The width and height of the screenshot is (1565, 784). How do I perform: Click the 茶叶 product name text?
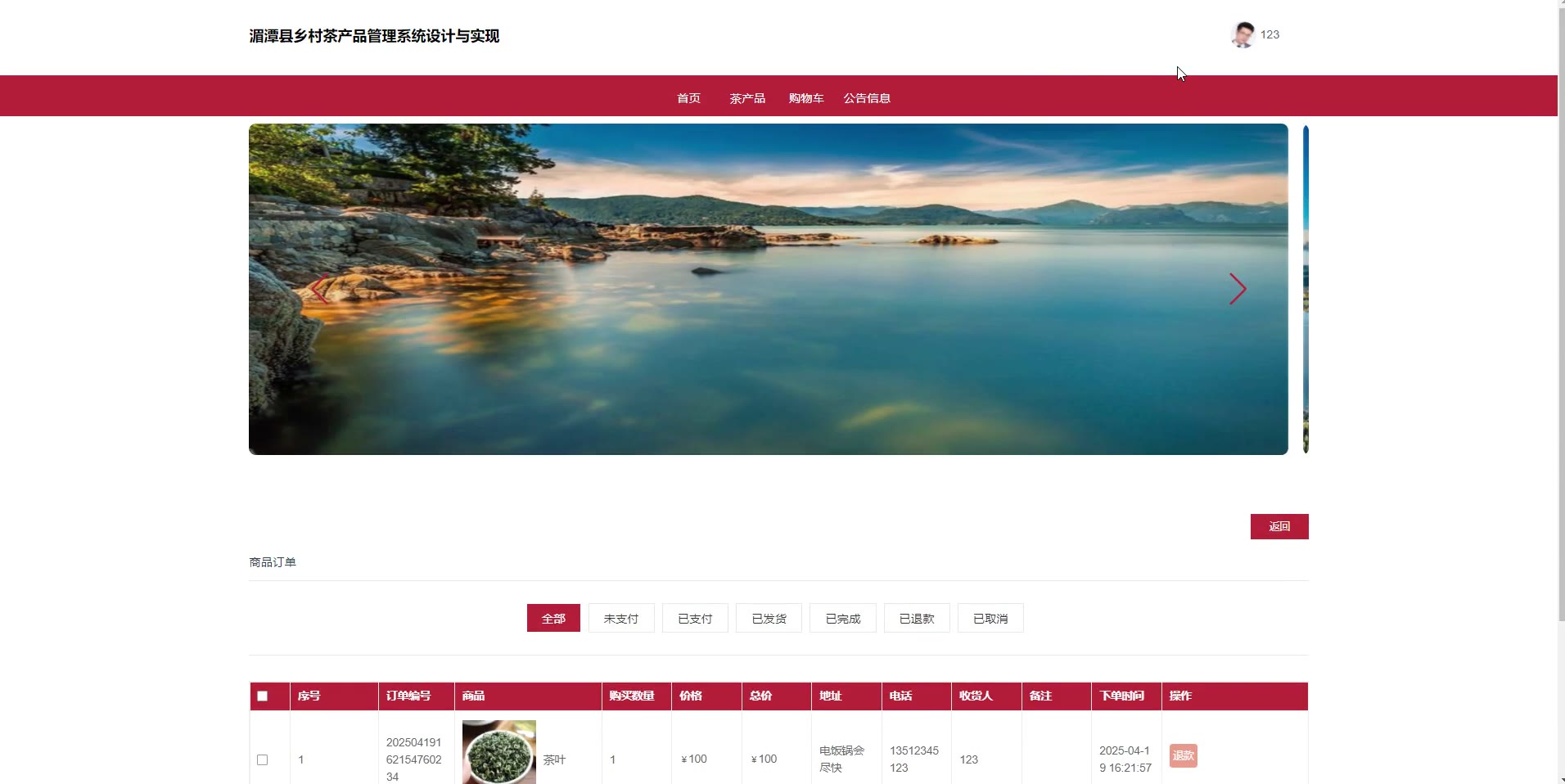point(554,759)
